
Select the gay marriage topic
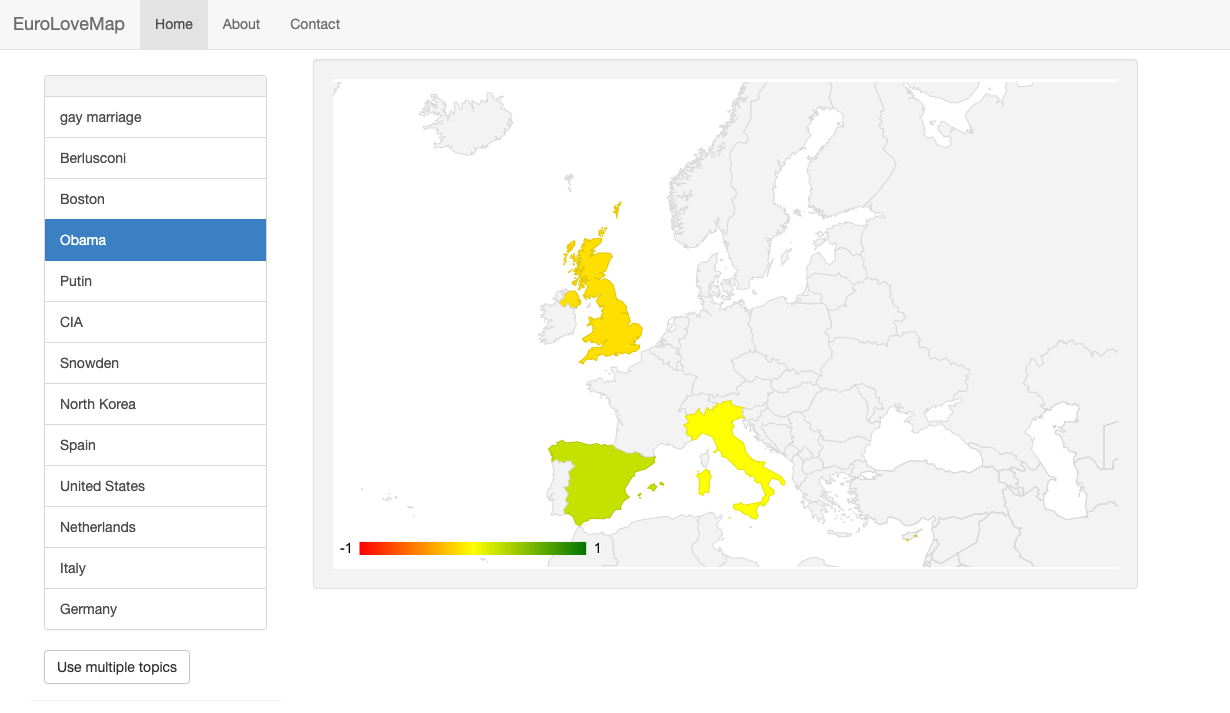(155, 117)
